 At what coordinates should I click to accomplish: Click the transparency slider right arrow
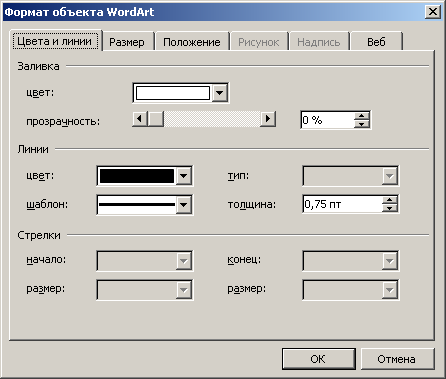(x=268, y=119)
